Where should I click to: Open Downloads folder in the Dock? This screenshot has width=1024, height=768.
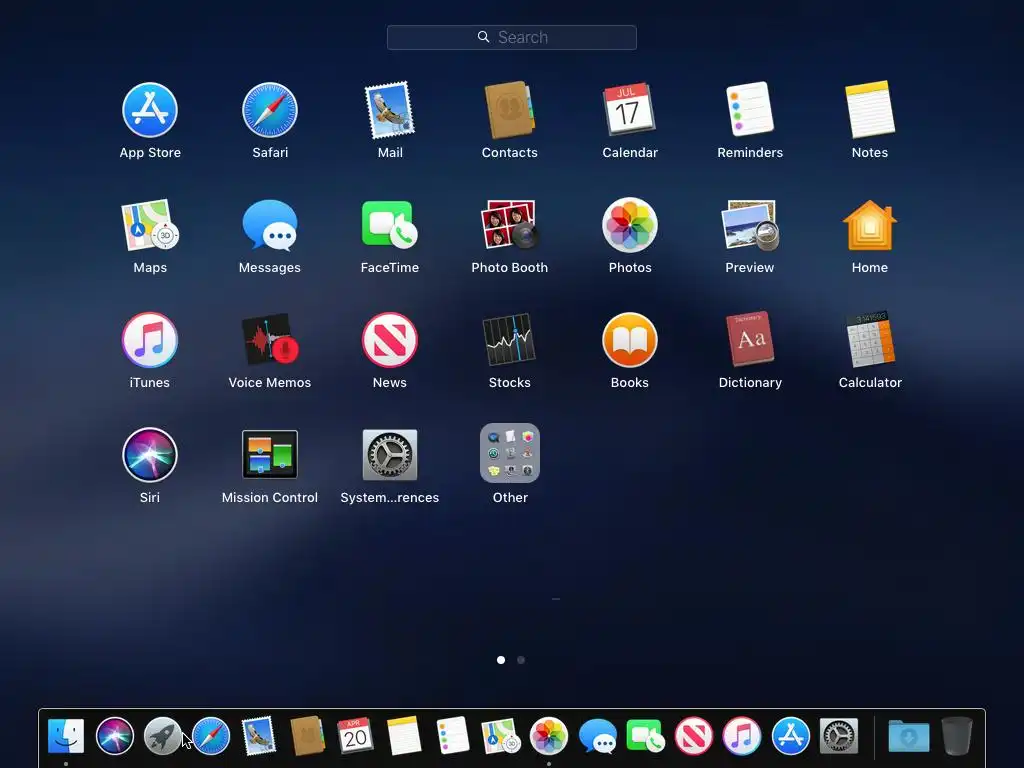pos(908,737)
